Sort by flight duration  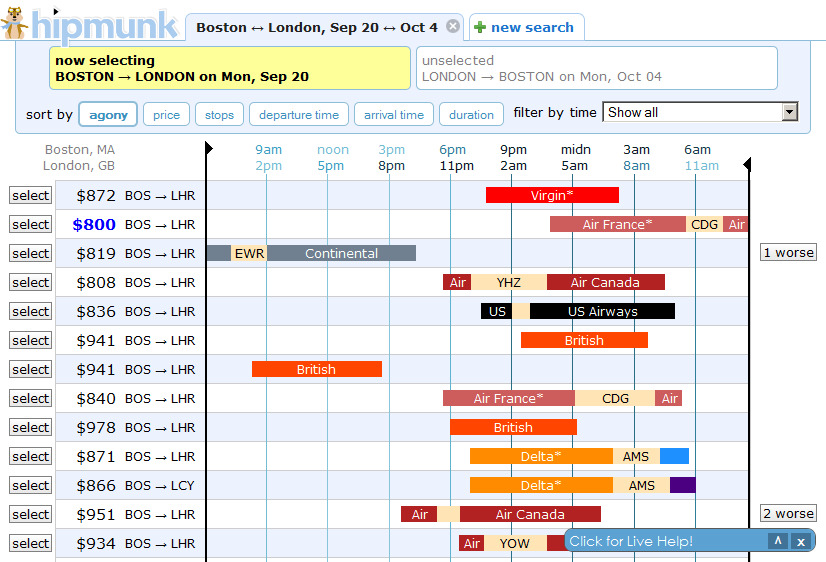pos(471,115)
